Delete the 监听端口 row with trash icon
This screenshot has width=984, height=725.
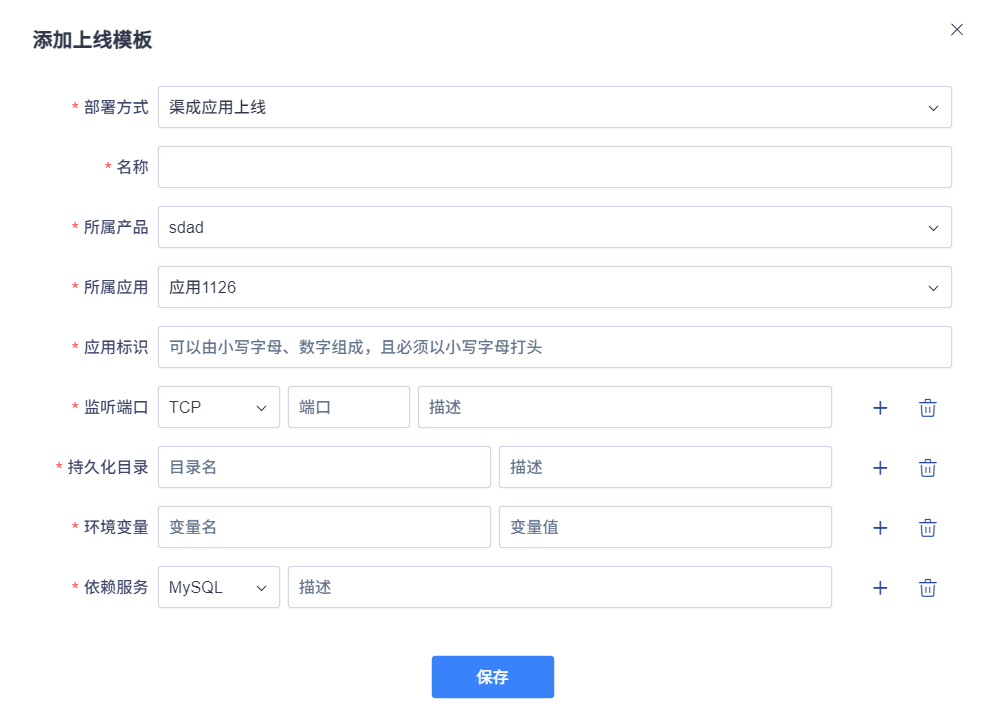click(928, 408)
